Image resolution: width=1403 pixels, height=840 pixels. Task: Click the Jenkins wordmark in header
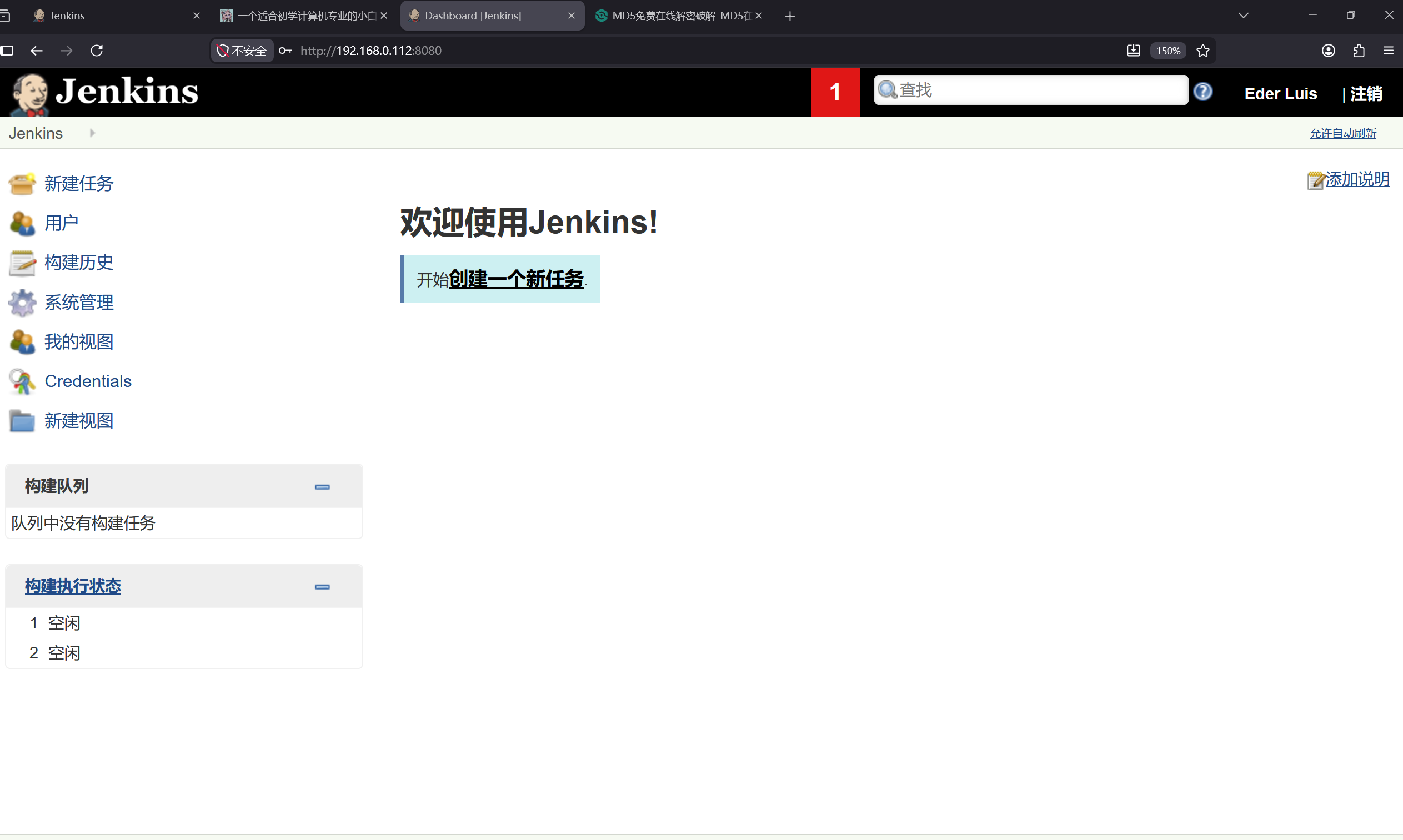point(127,90)
